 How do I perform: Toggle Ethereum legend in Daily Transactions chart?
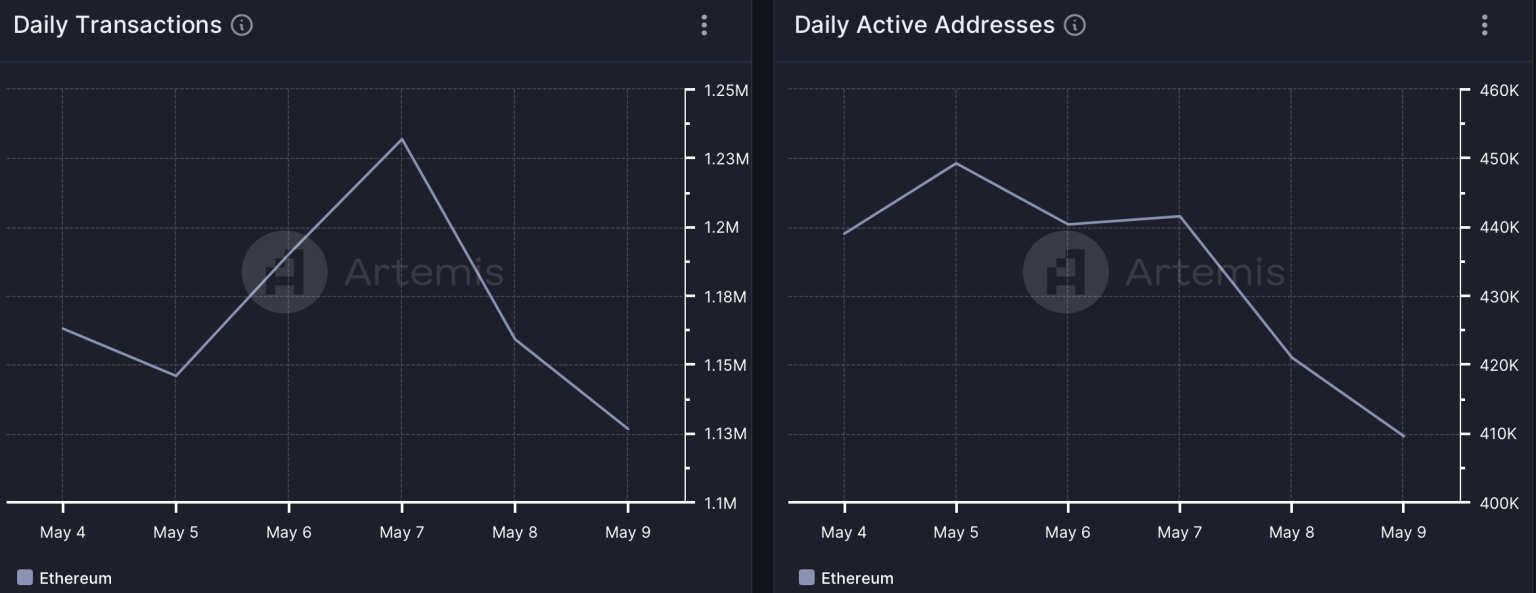[x=65, y=578]
